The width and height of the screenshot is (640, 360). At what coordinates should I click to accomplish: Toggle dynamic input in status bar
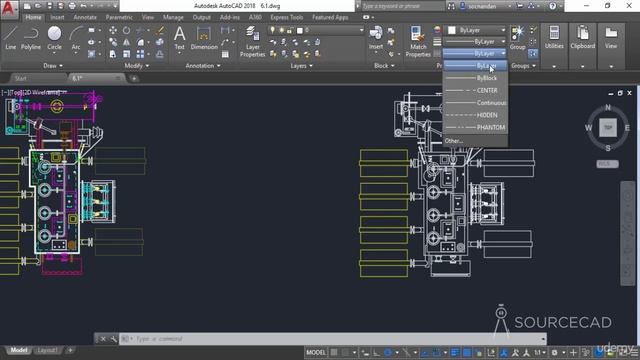(x=365, y=352)
